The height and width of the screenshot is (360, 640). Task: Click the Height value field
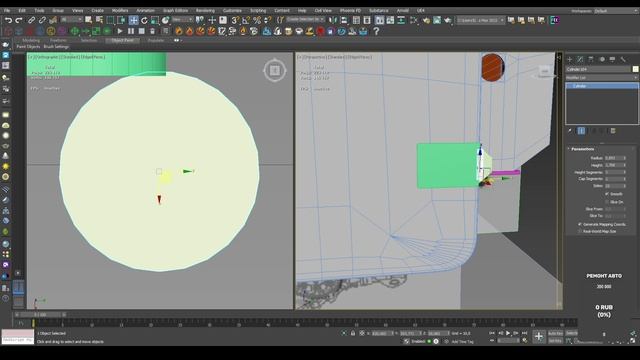tap(615, 165)
